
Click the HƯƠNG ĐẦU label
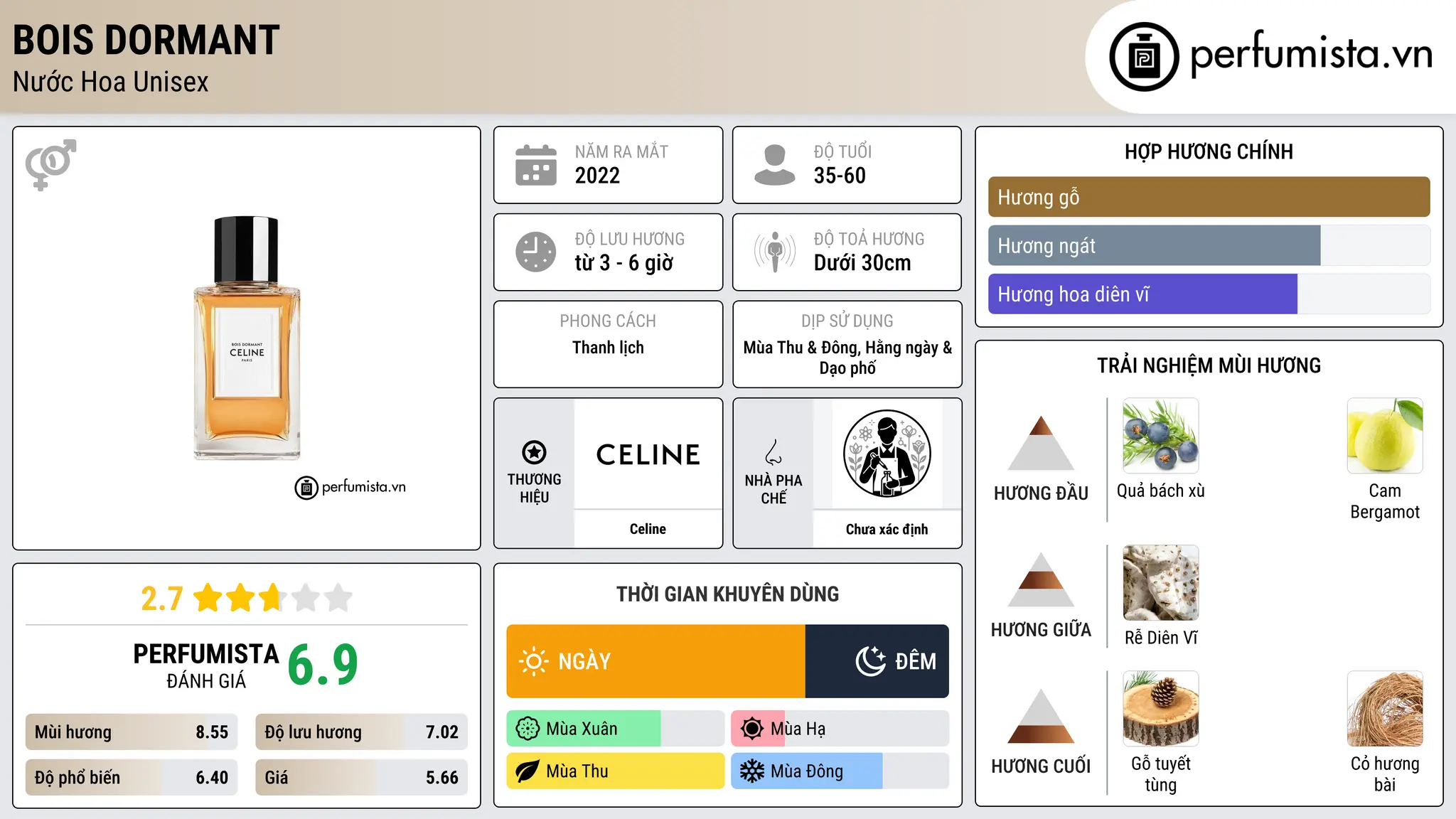[x=1041, y=493]
